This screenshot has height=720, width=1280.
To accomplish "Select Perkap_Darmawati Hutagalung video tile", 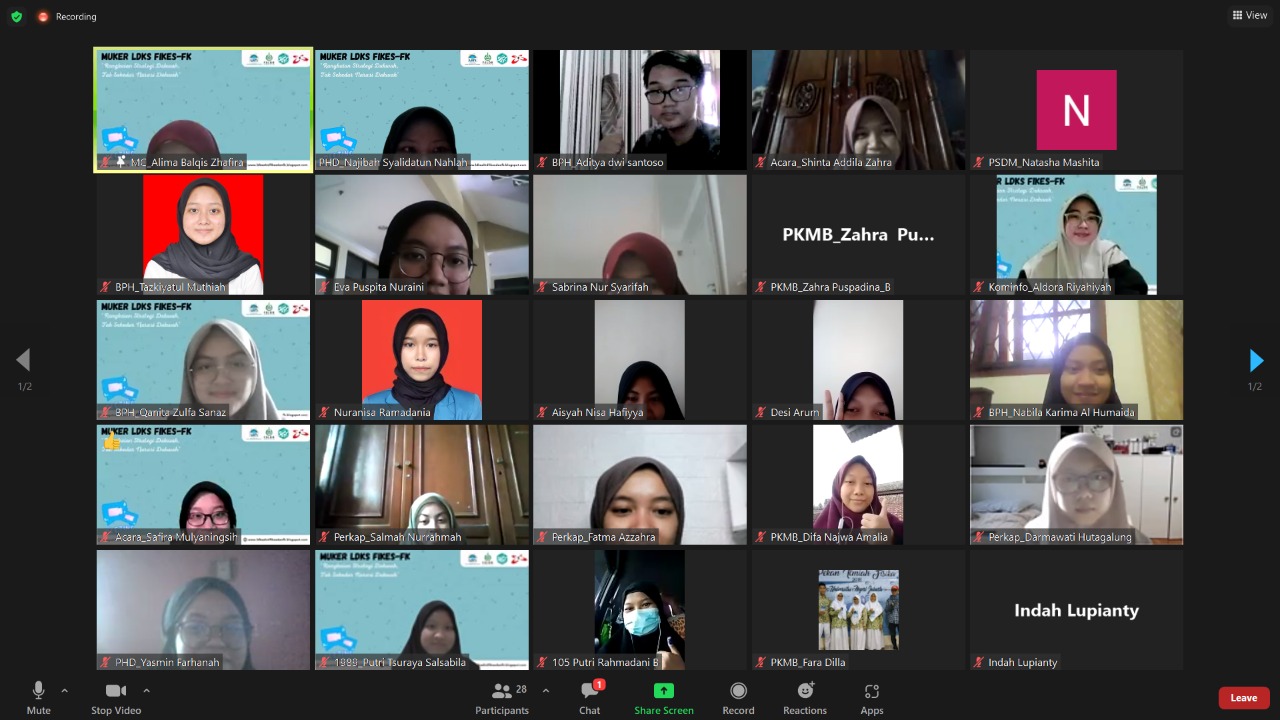I will 1076,485.
